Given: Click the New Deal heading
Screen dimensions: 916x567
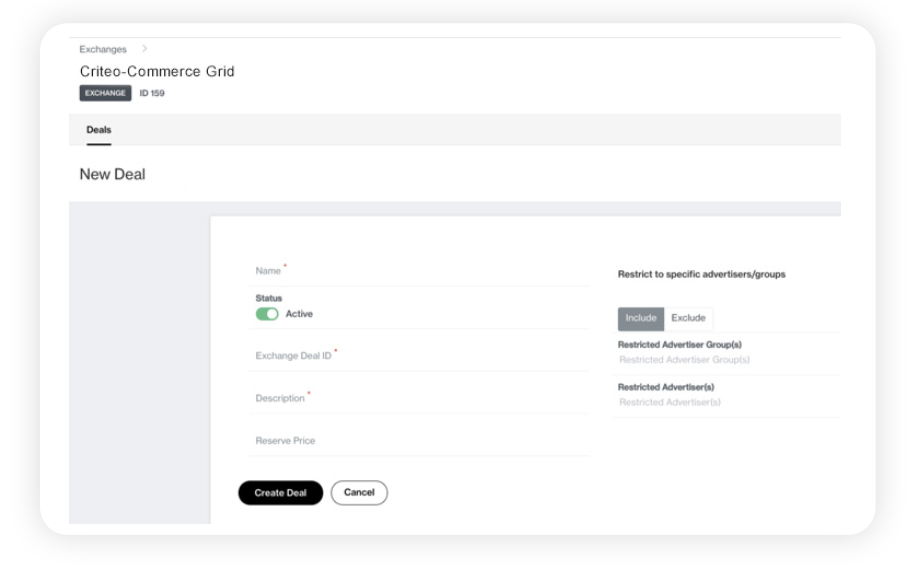Looking at the screenshot, I should coord(112,175).
